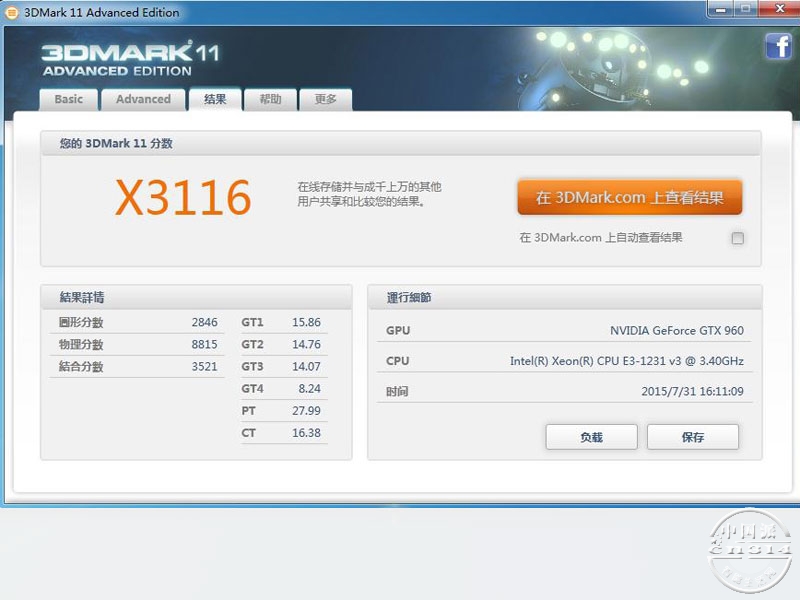Click the CPU label
Image resolution: width=800 pixels, height=600 pixels.
click(397, 361)
